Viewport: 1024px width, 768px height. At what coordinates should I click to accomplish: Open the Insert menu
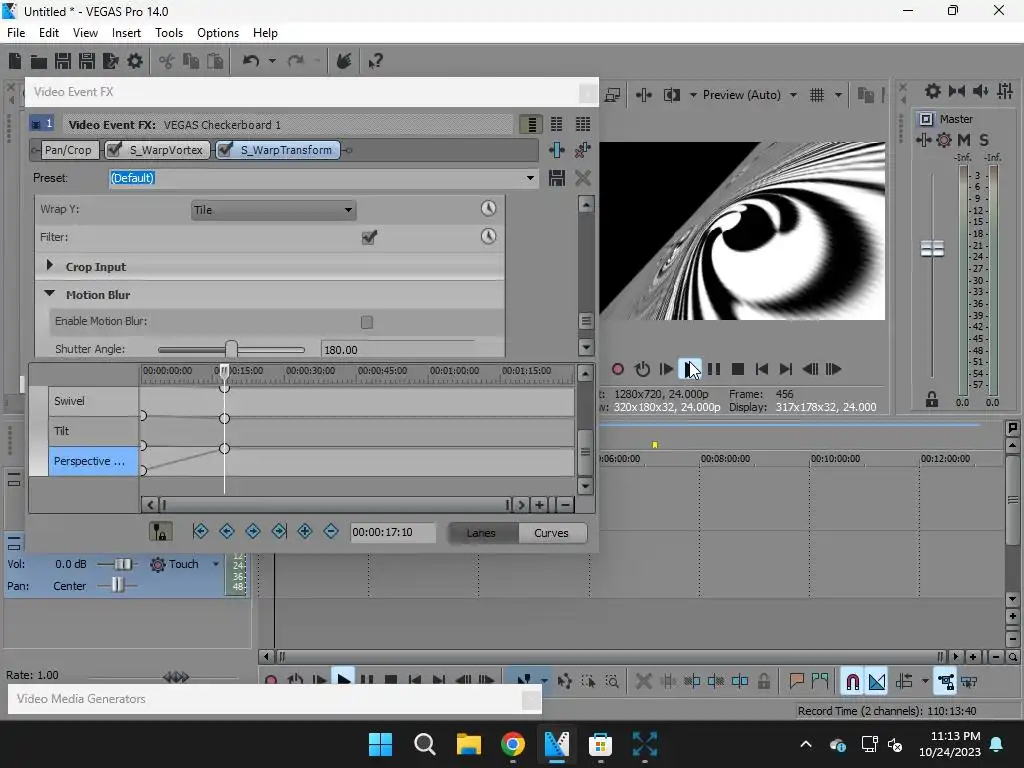[126, 33]
